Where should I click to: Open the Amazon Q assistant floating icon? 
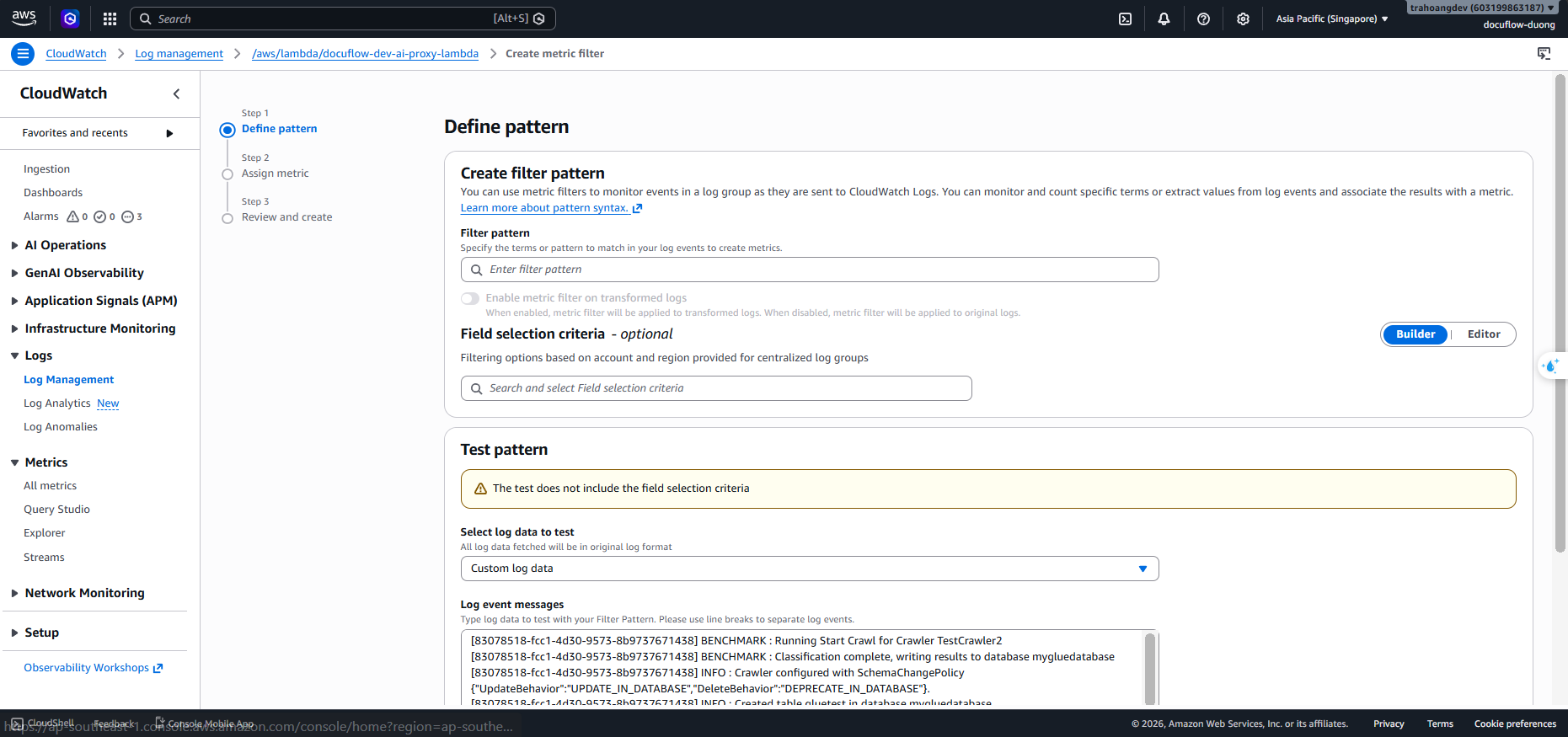pyautogui.click(x=1551, y=366)
